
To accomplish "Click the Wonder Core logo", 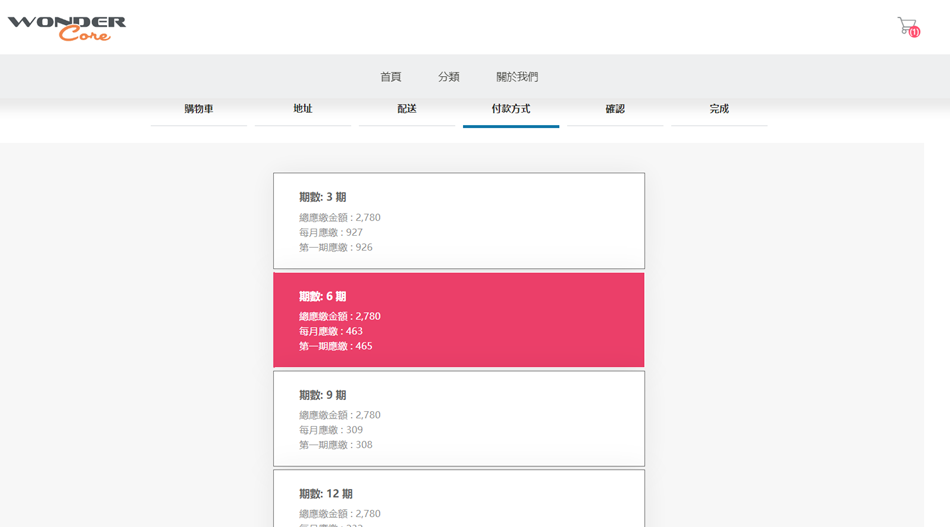I will [67, 28].
